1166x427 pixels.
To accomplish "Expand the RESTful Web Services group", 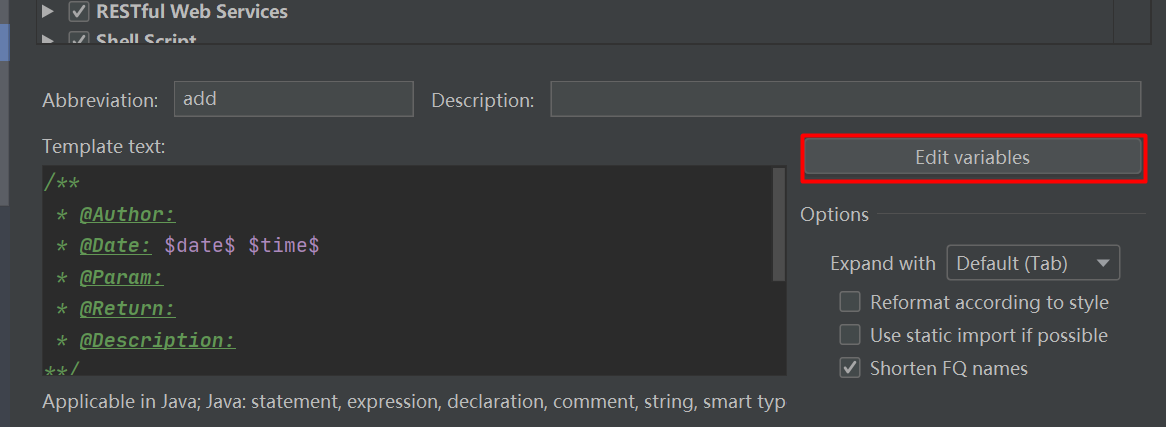I will (46, 13).
